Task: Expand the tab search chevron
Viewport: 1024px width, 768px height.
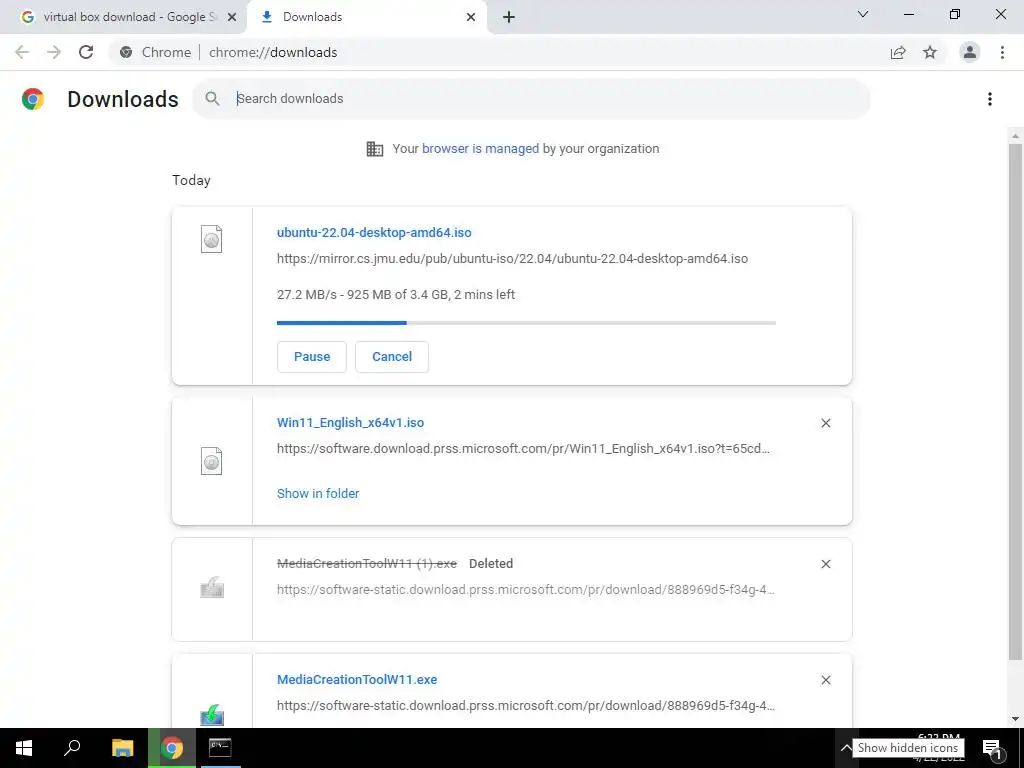Action: click(x=863, y=14)
